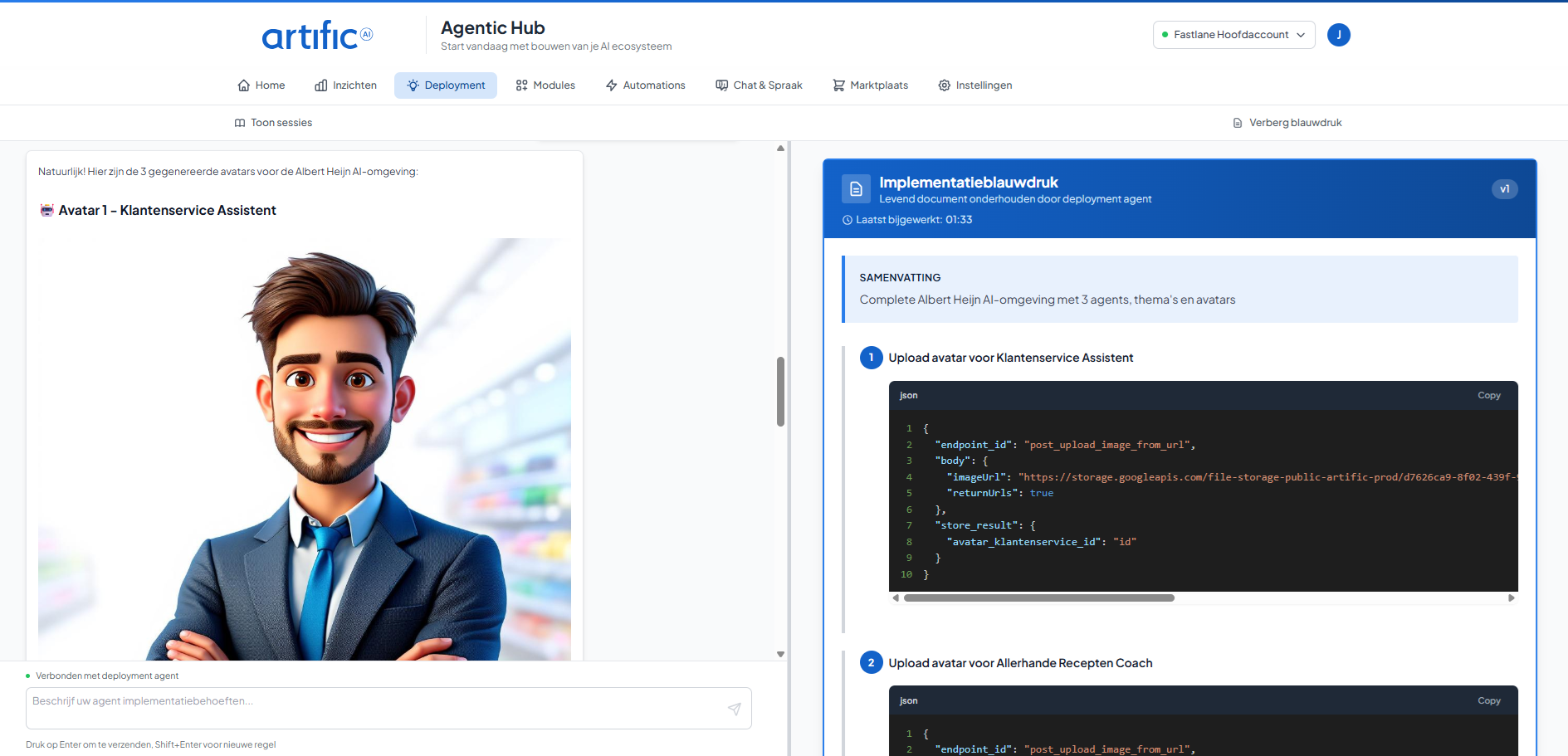
Task: Click the user avatar J icon
Action: click(1338, 35)
